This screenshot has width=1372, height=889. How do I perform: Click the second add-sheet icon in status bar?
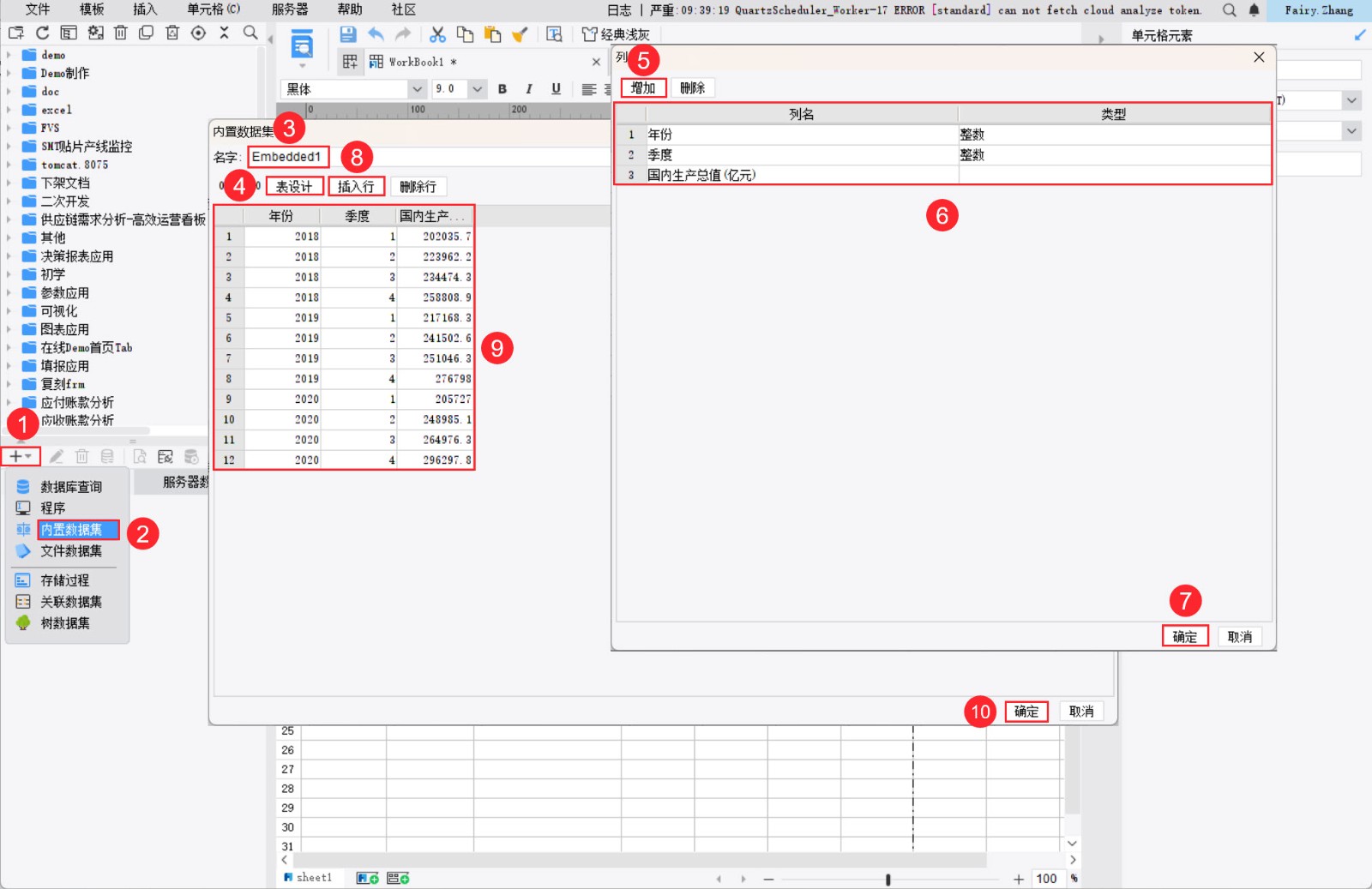click(x=398, y=879)
